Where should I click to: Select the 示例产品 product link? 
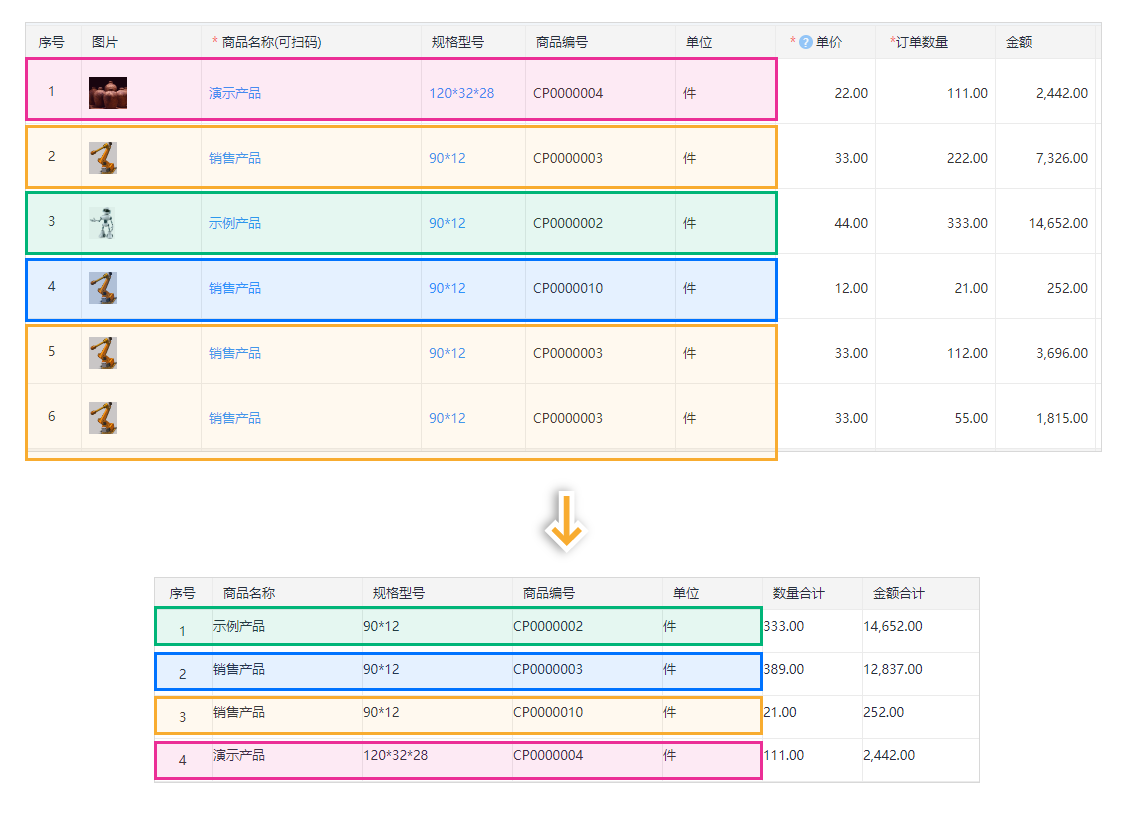(235, 222)
